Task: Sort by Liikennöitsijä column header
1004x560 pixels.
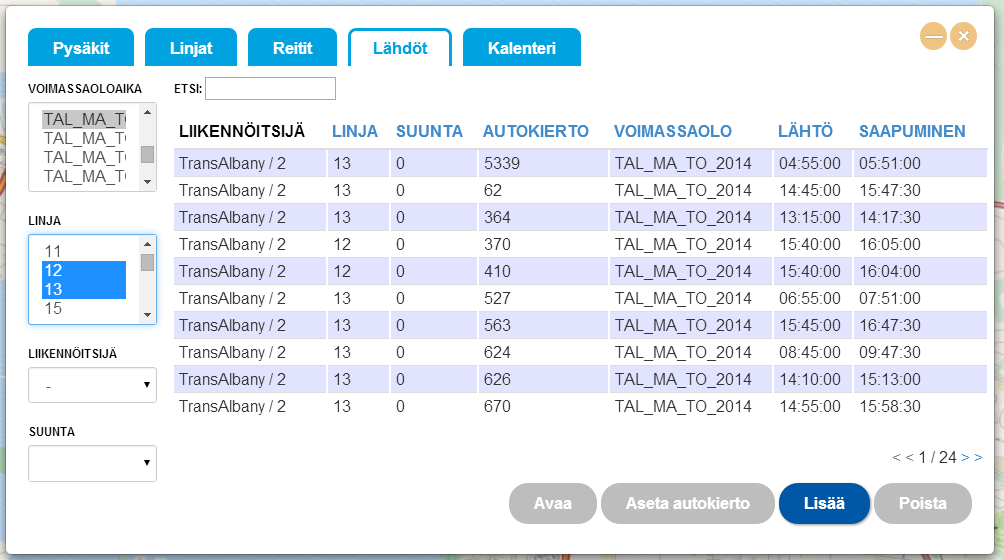Action: [x=242, y=131]
